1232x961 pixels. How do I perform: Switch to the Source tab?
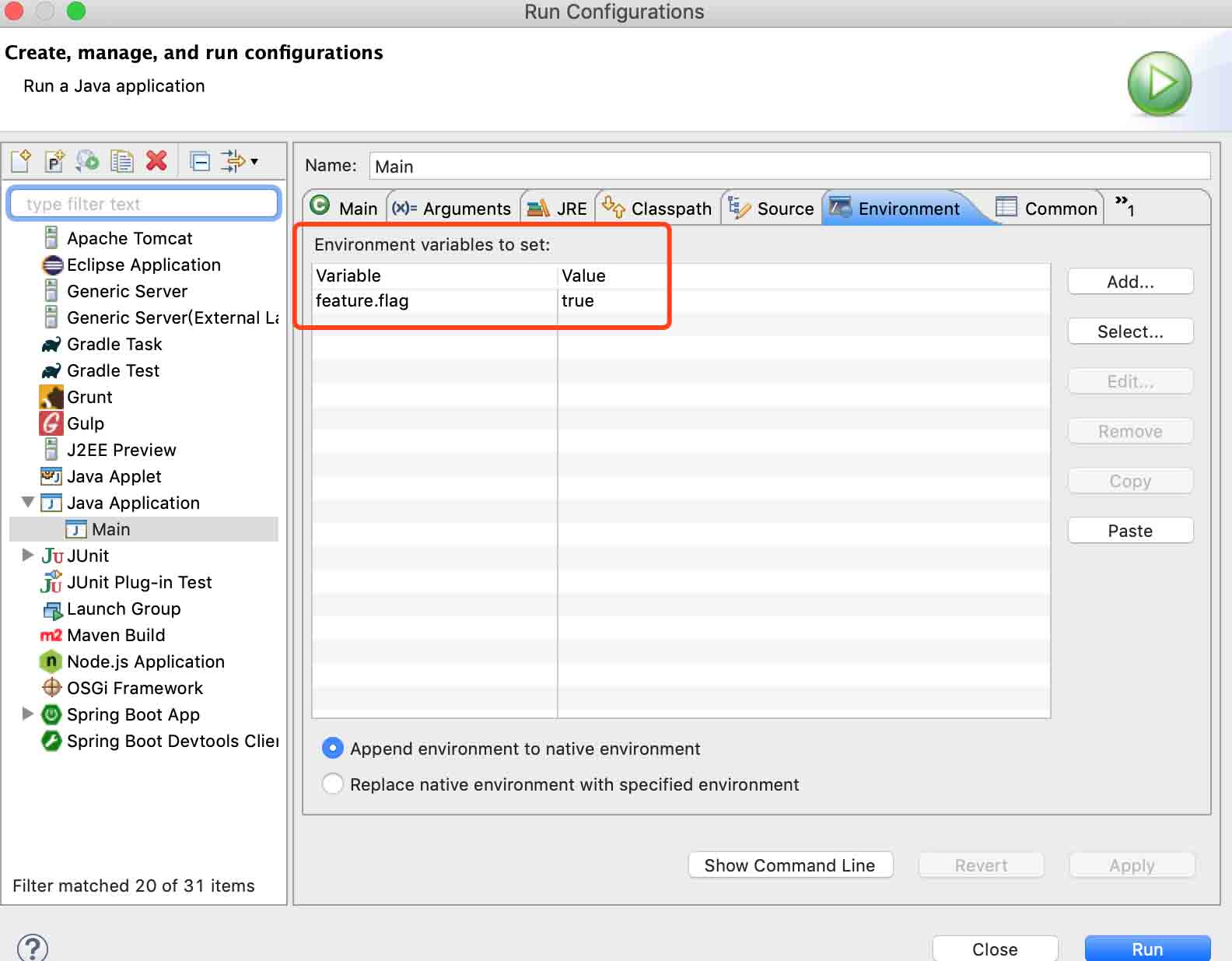[771, 208]
